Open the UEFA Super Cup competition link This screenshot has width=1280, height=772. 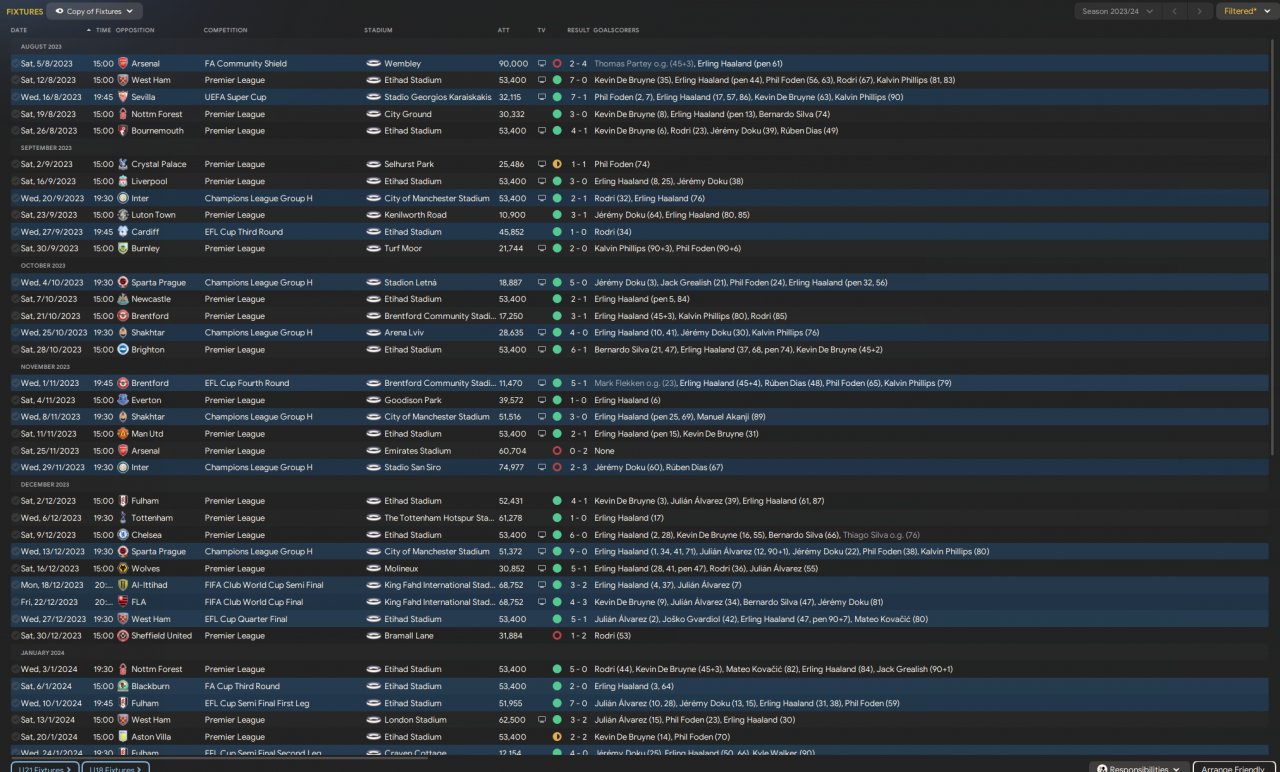(x=235, y=97)
